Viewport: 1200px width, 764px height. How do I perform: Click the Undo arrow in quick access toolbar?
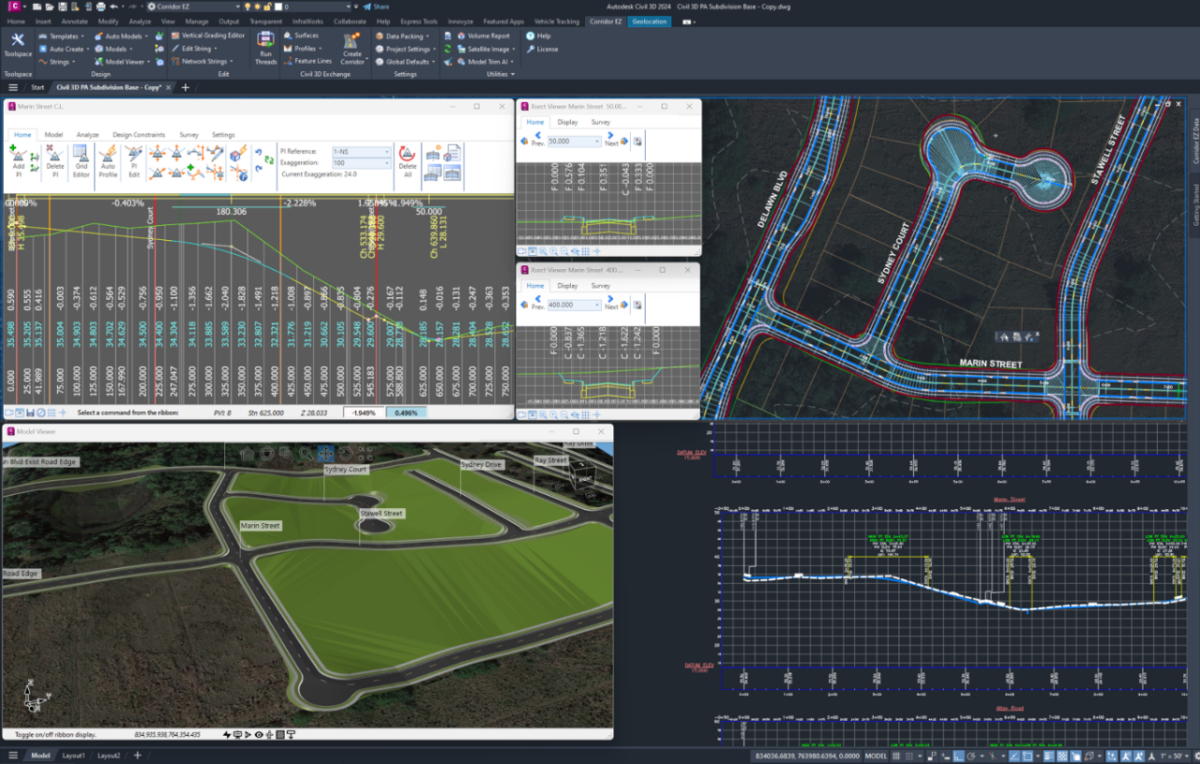click(113, 6)
